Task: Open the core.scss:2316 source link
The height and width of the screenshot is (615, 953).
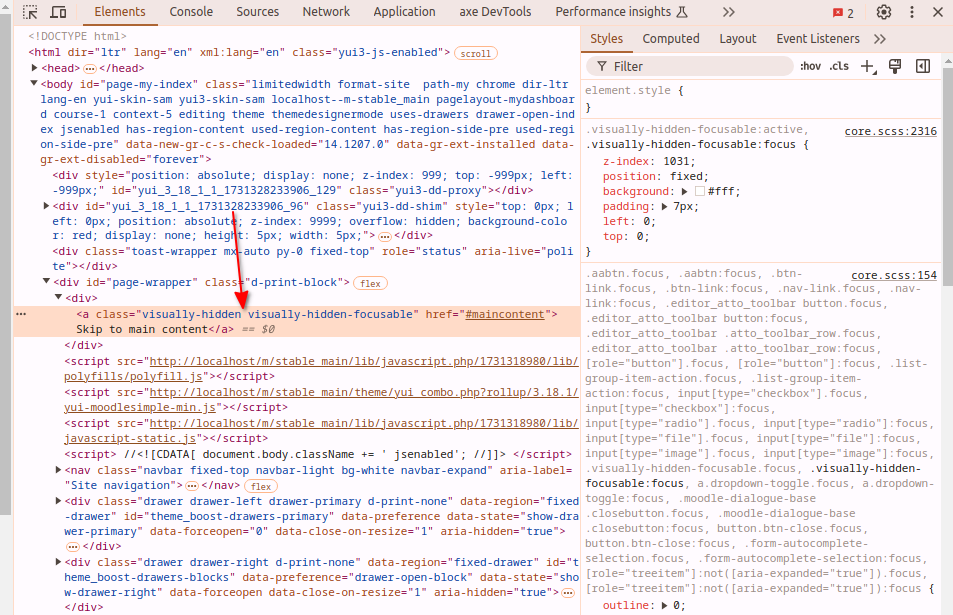Action: point(890,131)
